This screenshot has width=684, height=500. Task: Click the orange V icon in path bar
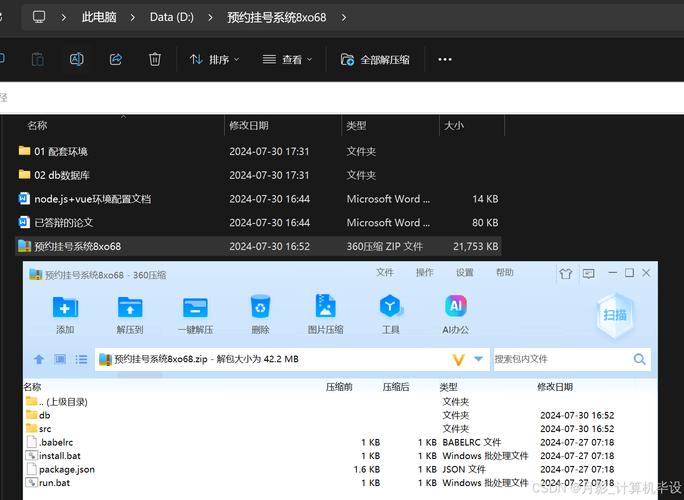458,360
